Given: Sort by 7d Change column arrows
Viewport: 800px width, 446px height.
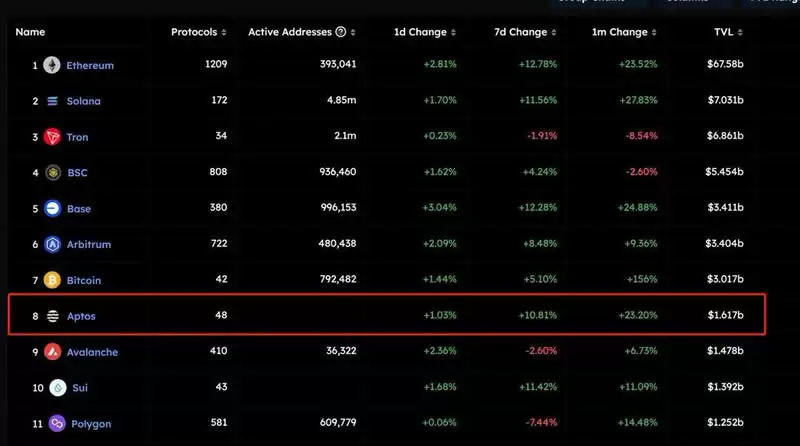Looking at the screenshot, I should tap(554, 32).
